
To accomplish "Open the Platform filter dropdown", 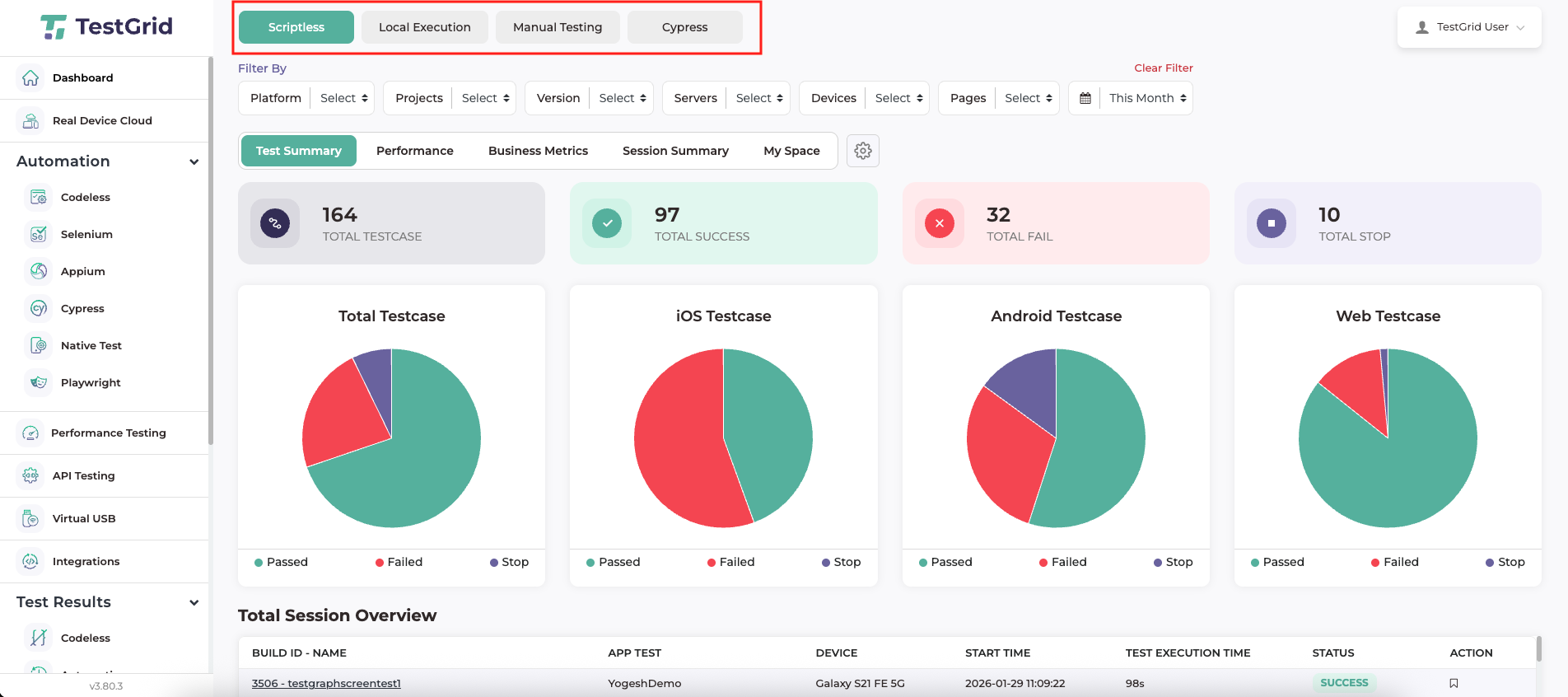I will [x=345, y=98].
